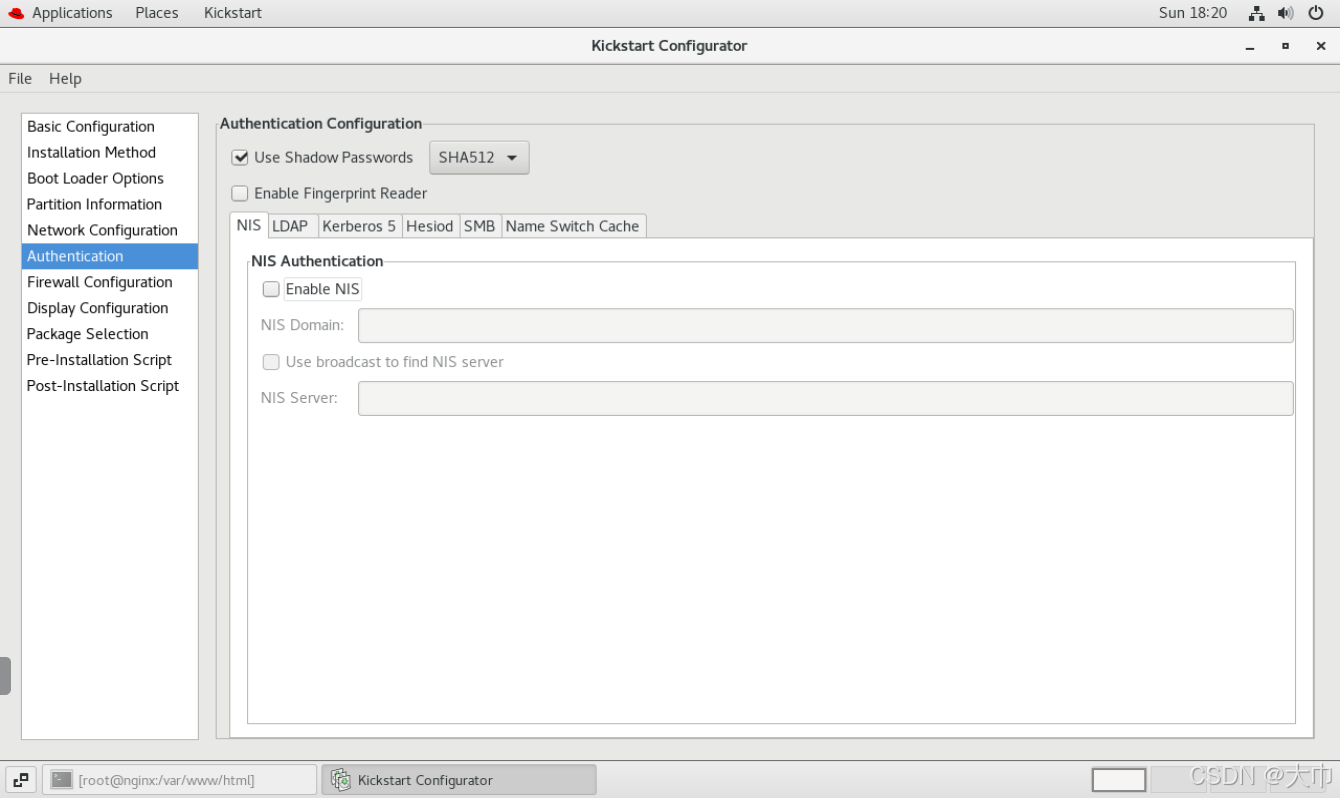Check the Enable NIS box
Screen dimensions: 1340x798
coord(271,289)
